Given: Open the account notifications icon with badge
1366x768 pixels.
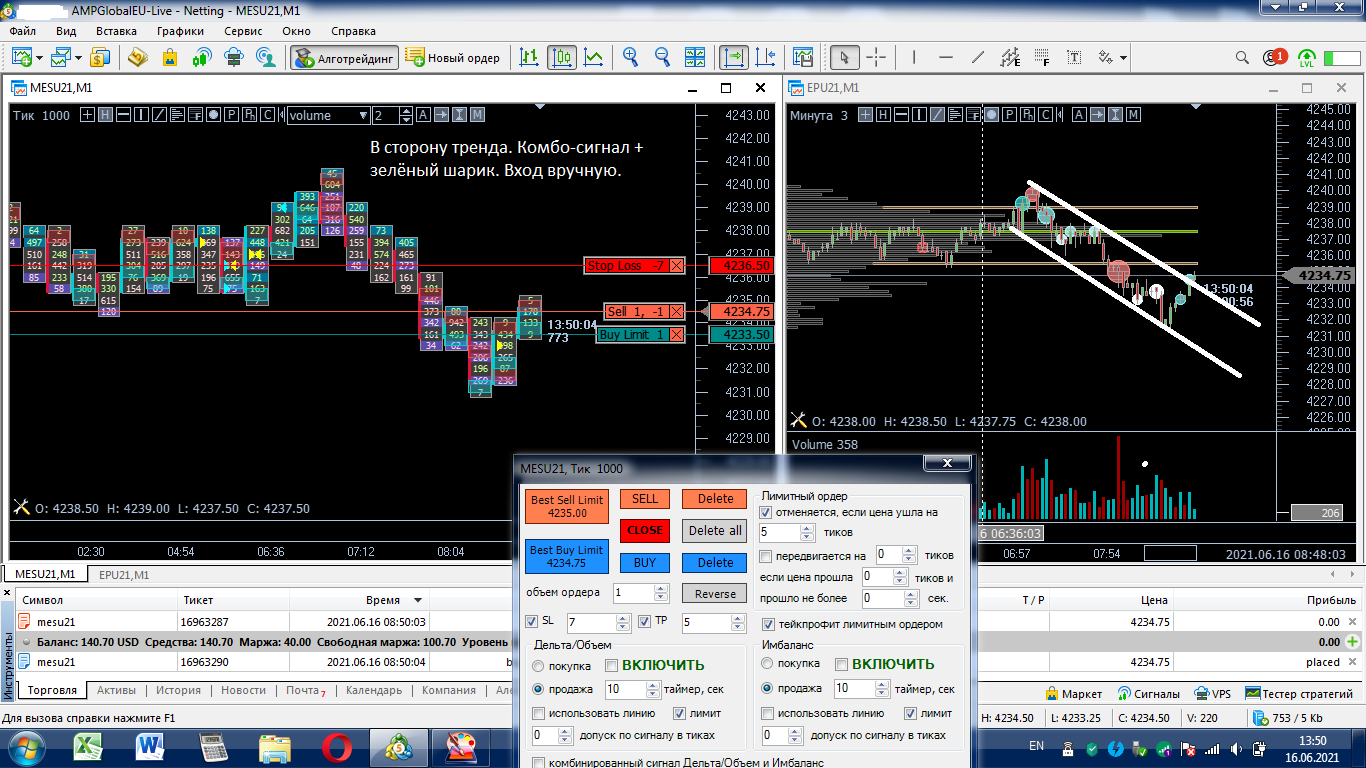Looking at the screenshot, I should (x=1275, y=58).
